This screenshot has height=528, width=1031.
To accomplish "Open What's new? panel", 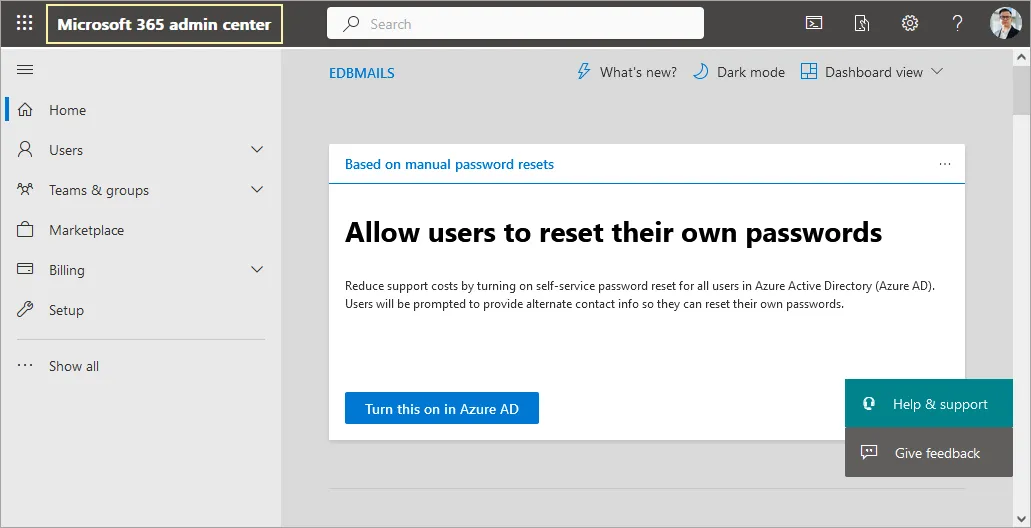I will click(626, 72).
